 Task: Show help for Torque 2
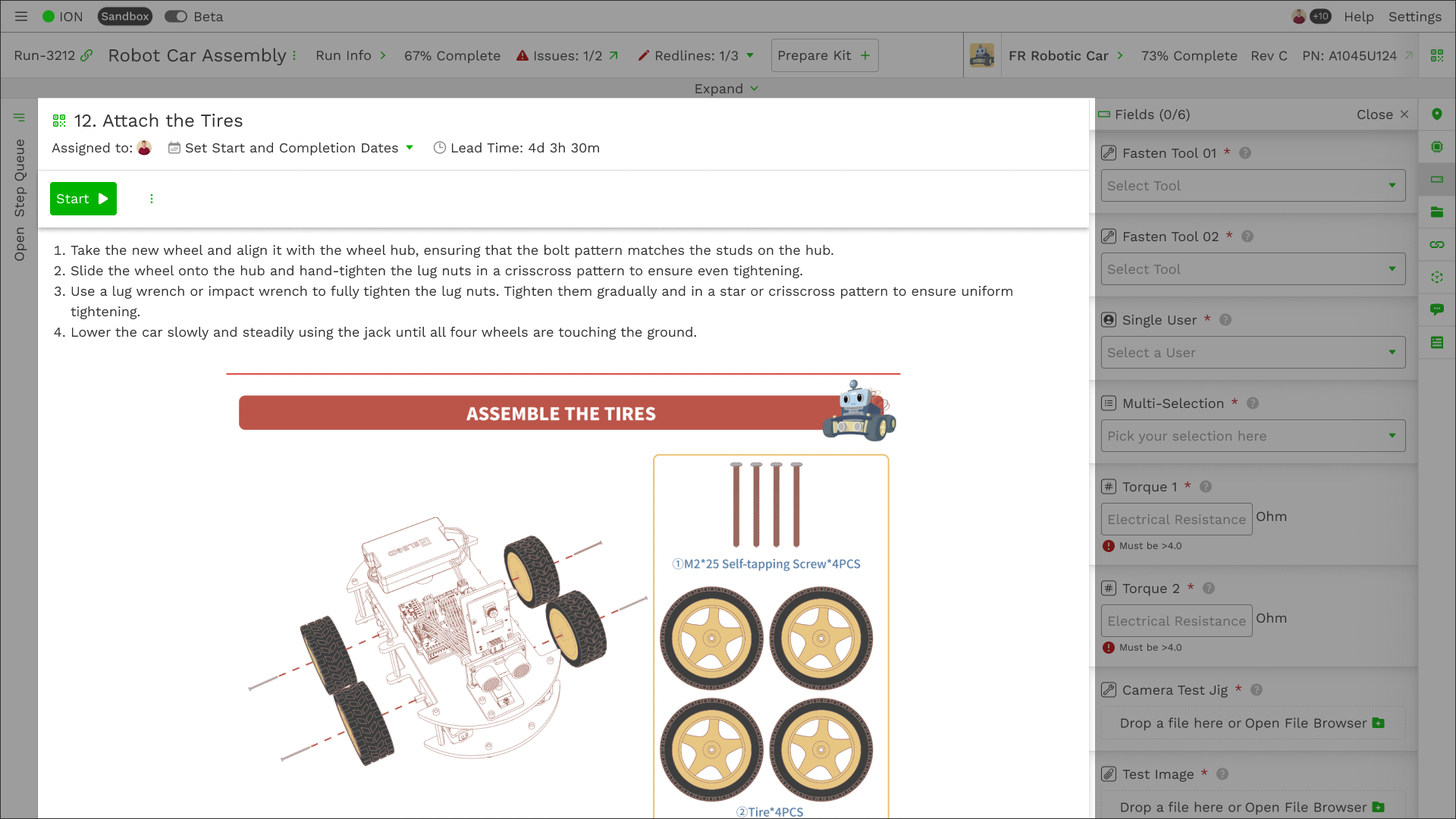1209,588
